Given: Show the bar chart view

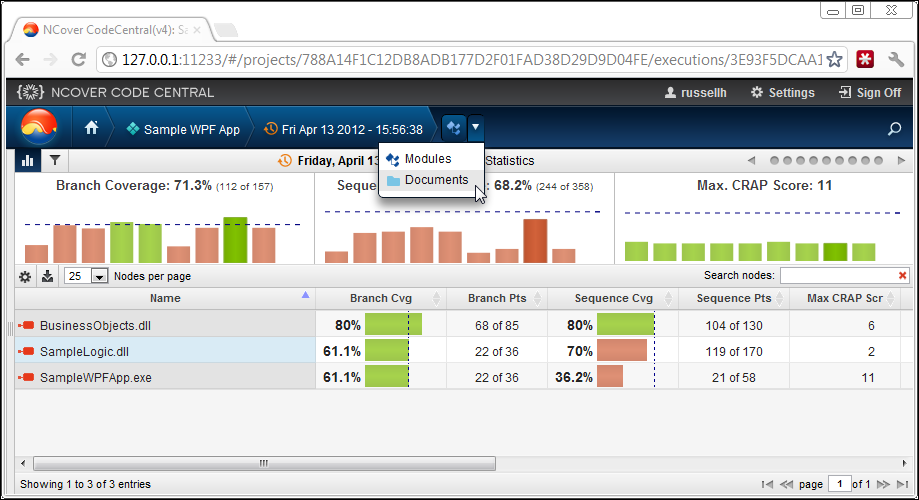Looking at the screenshot, I should coord(28,161).
